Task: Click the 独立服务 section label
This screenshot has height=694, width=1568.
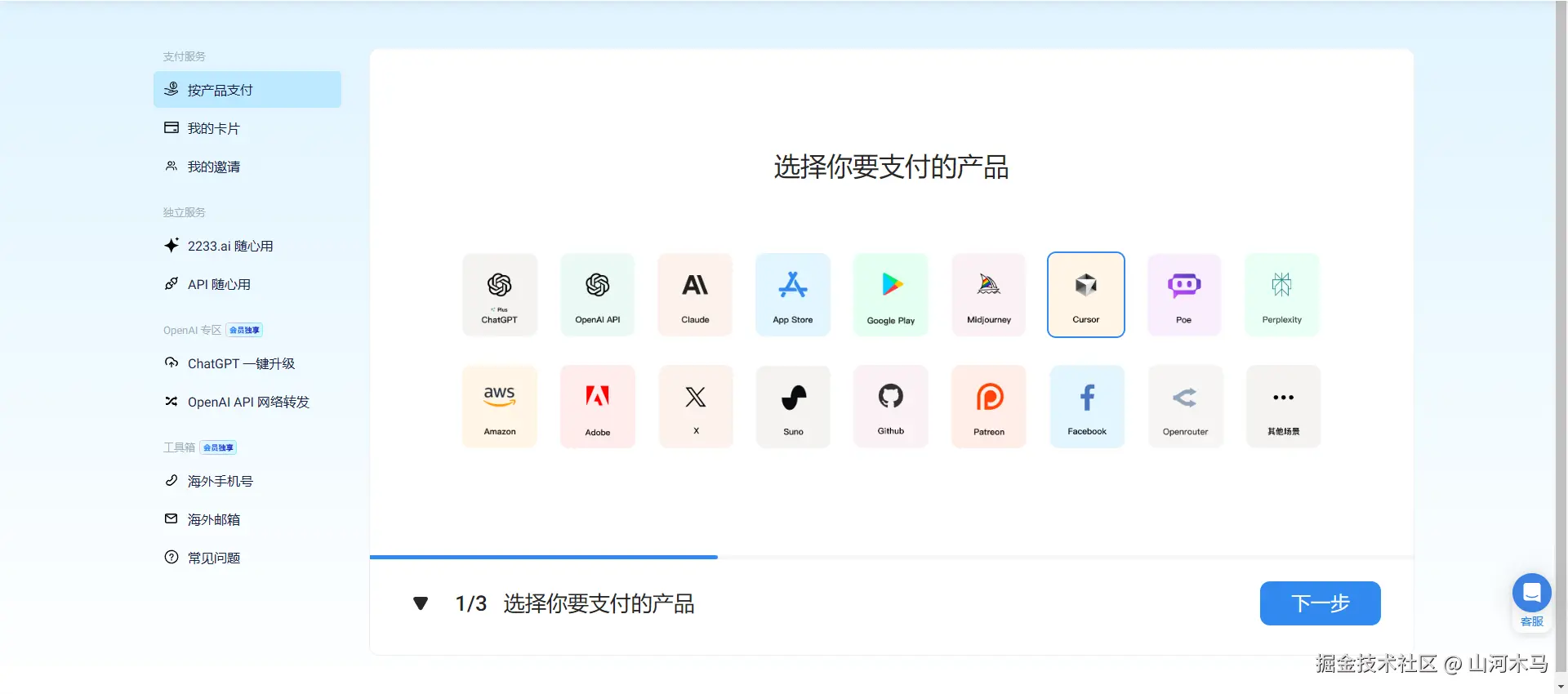Action: tap(184, 212)
